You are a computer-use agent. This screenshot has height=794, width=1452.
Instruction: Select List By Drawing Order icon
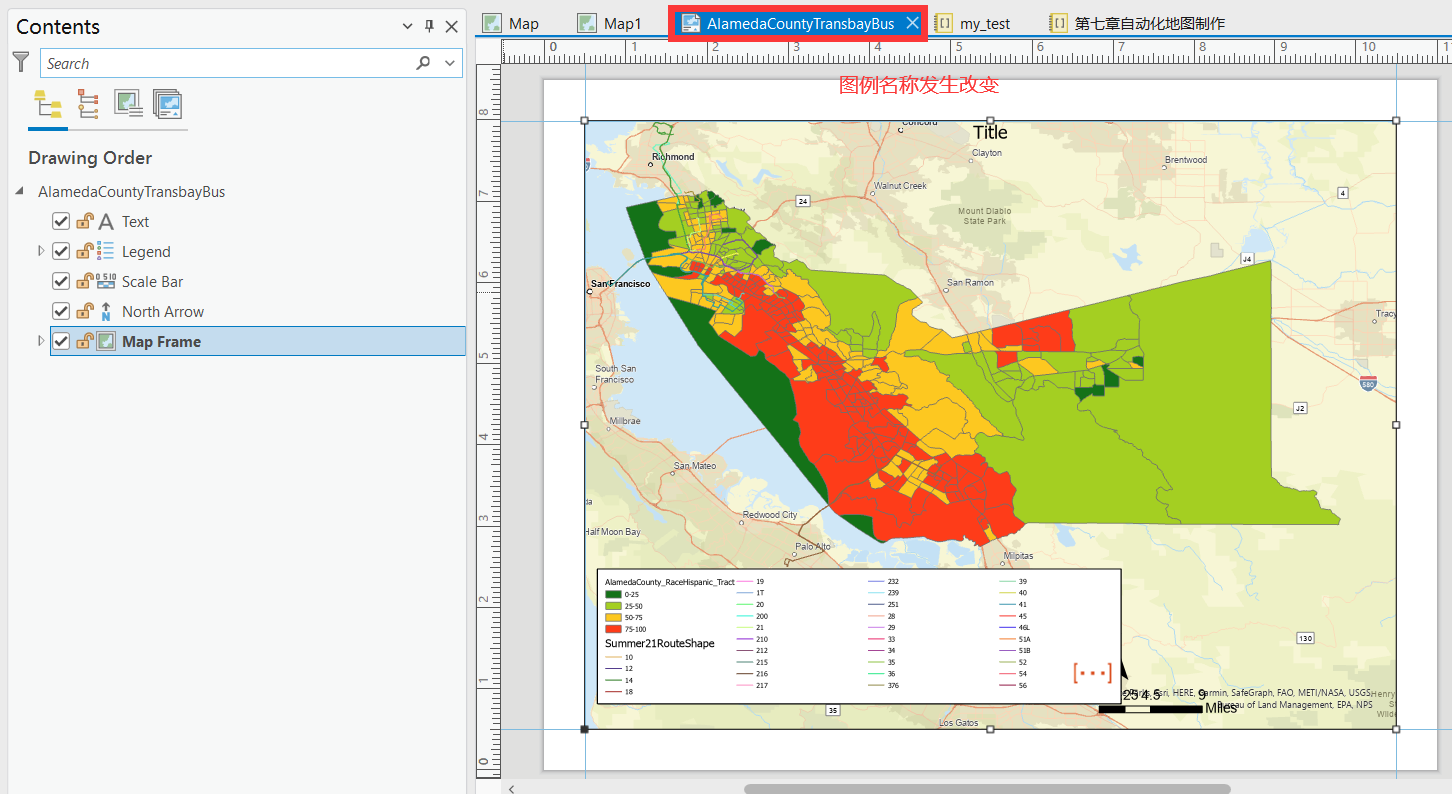[47, 104]
